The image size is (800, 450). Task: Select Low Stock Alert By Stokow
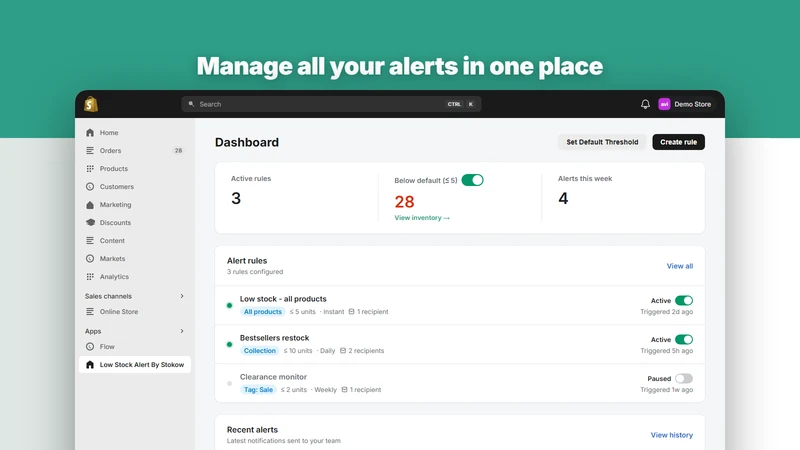[x=135, y=365]
